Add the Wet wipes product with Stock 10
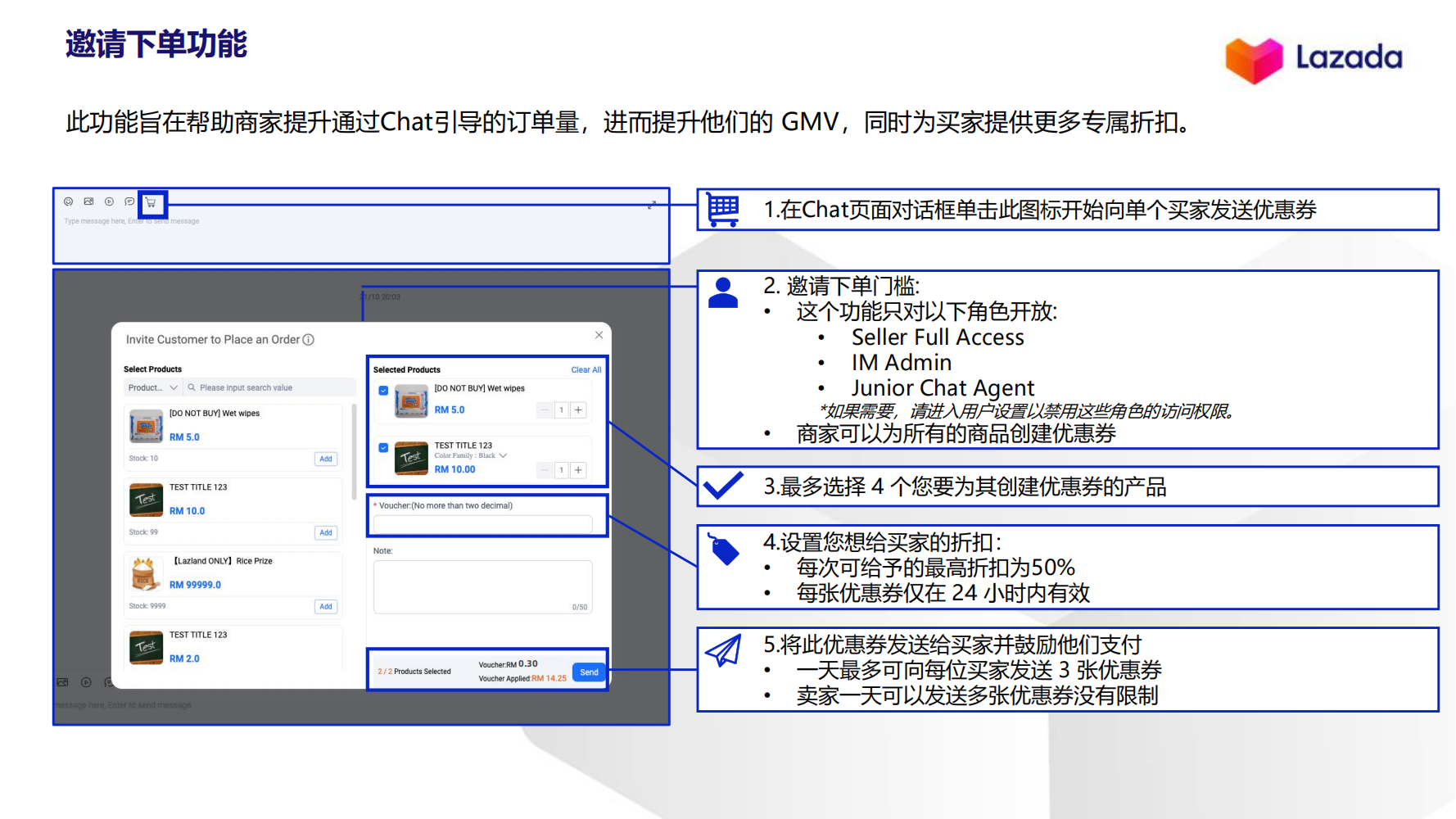Image resolution: width=1456 pixels, height=819 pixels. tap(326, 459)
